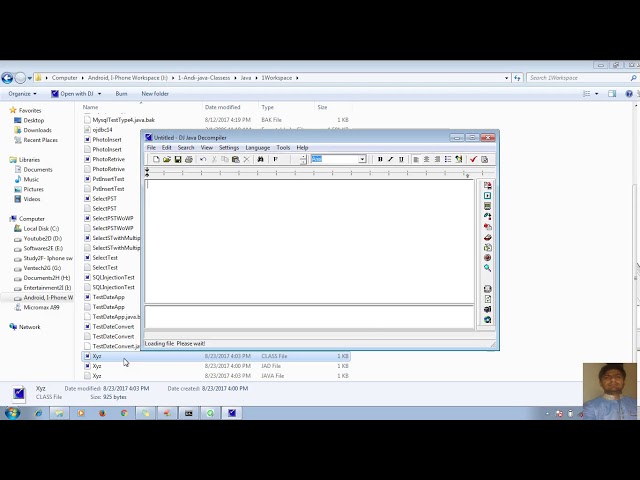Click the Cut scissors icon
This screenshot has height=480, width=640.
point(214,159)
